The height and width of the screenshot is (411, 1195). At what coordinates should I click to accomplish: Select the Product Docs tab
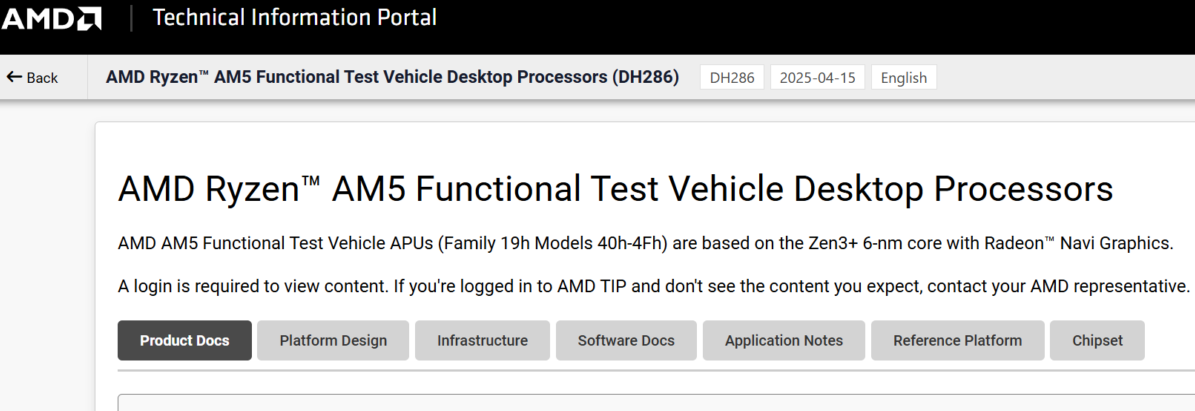[x=184, y=340]
